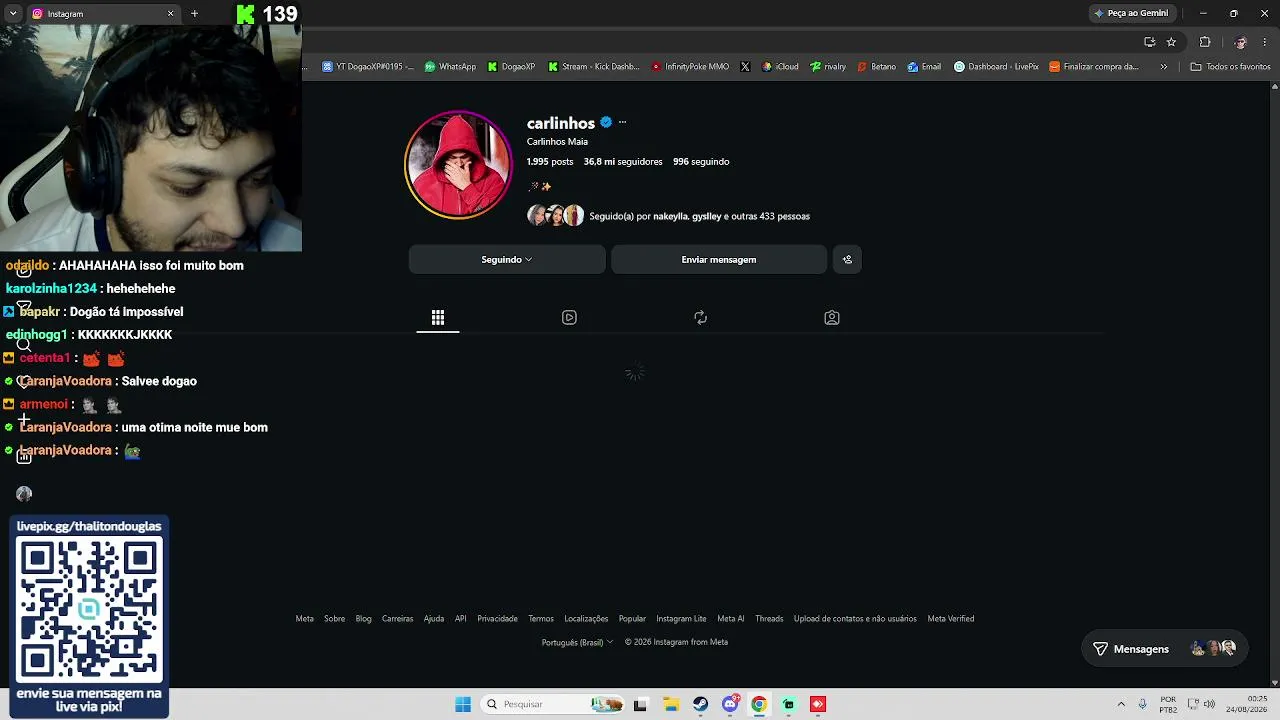The image size is (1280, 720).
Task: Open the X bookmark icon
Action: pos(745,67)
